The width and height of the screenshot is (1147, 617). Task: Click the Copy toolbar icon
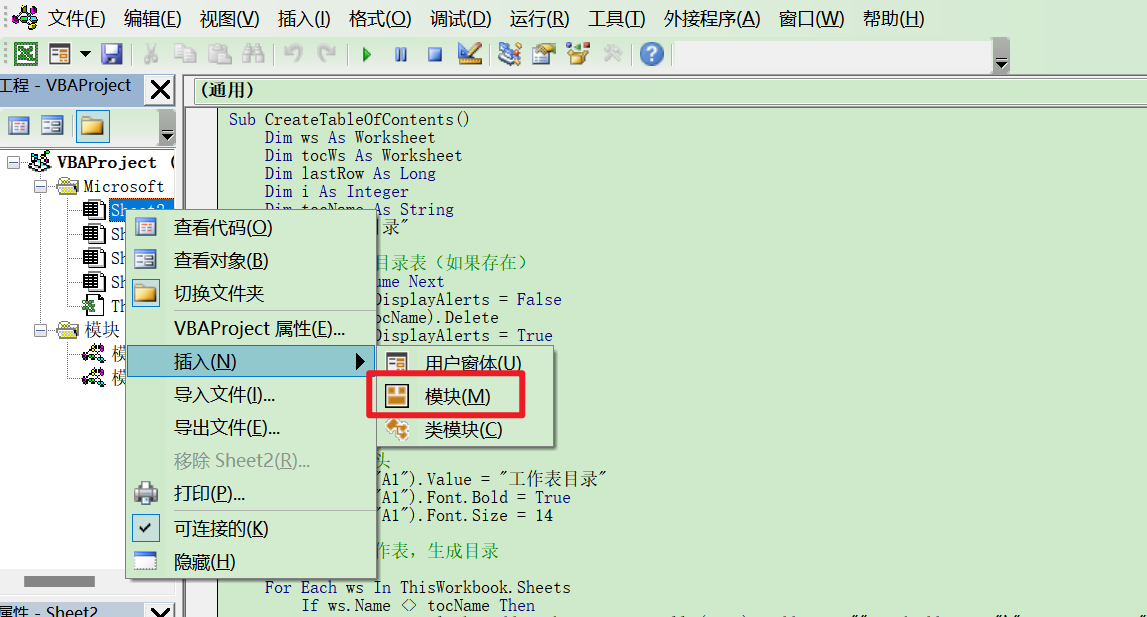184,54
